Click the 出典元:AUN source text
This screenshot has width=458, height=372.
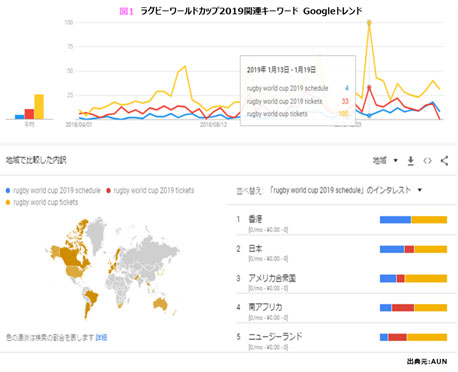pos(427,361)
